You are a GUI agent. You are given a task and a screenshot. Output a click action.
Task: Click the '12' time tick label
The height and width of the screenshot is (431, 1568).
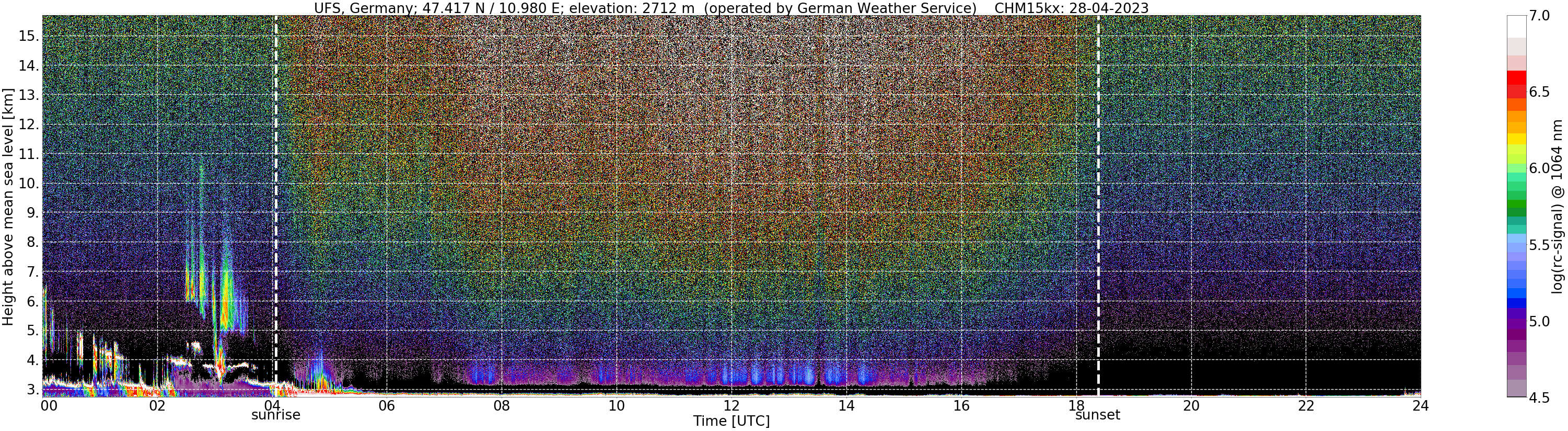click(731, 405)
